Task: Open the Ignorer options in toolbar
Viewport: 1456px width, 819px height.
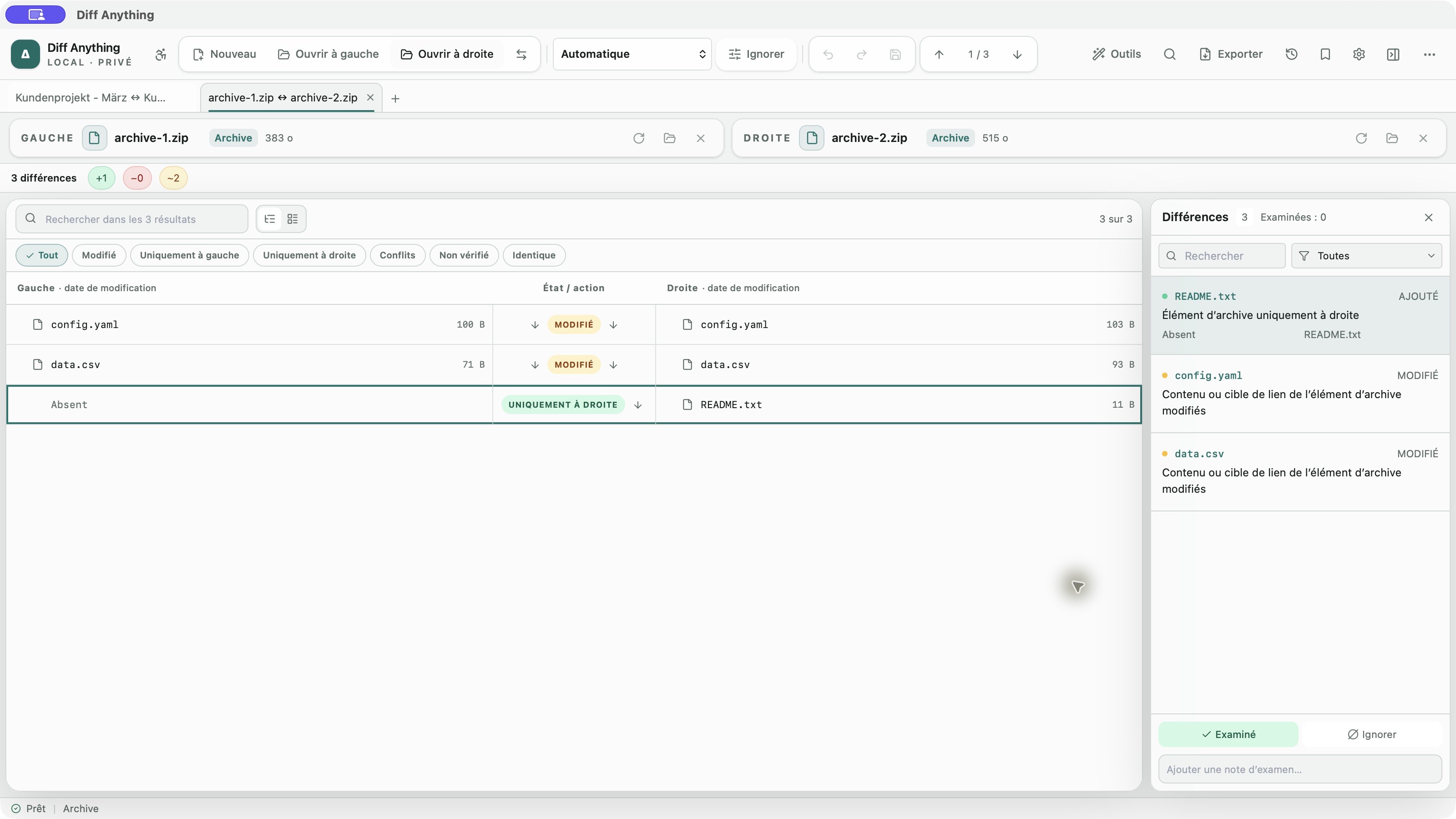Action: (756, 54)
